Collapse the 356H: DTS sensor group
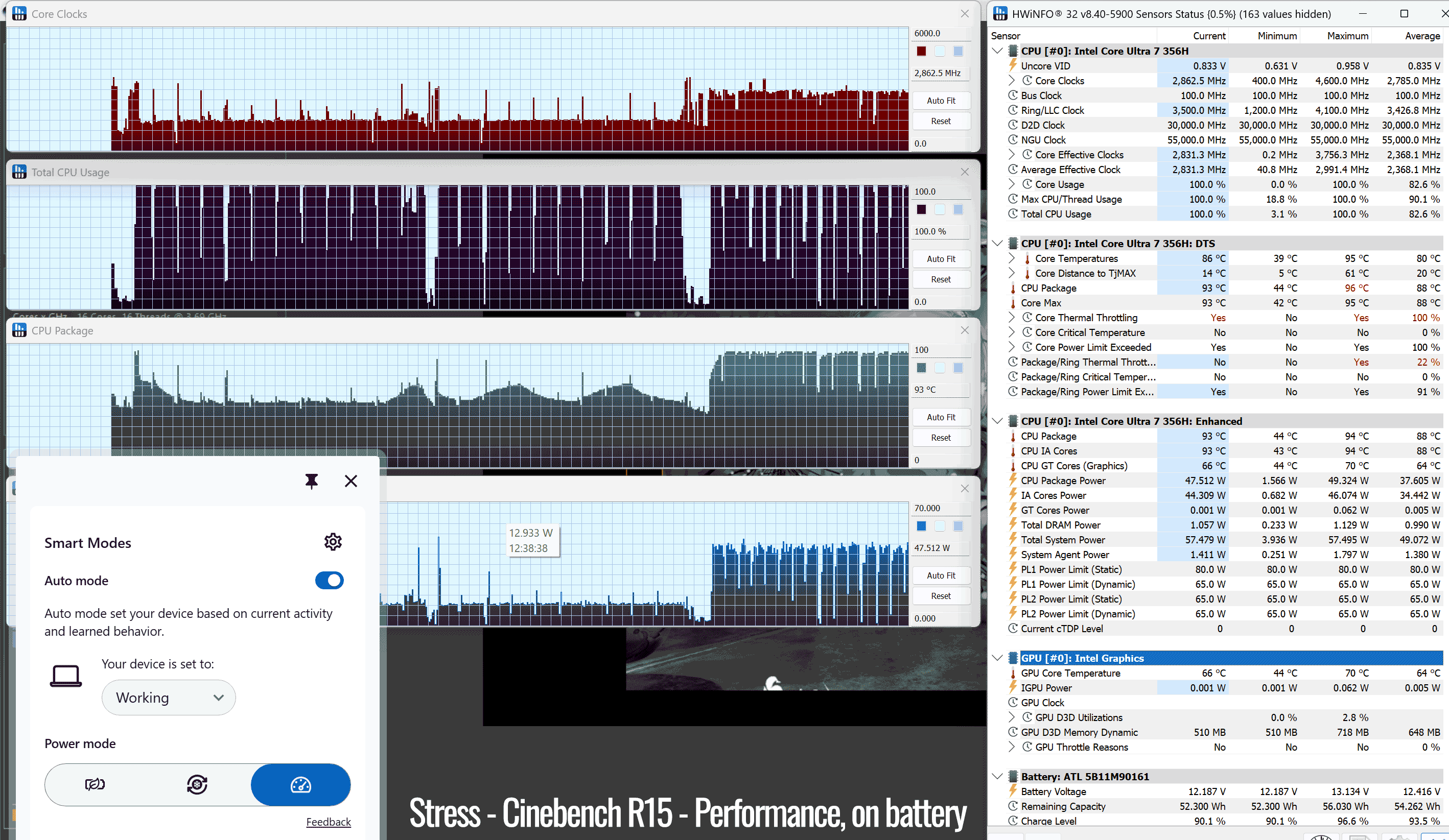This screenshot has height=840, width=1449. click(x=998, y=243)
